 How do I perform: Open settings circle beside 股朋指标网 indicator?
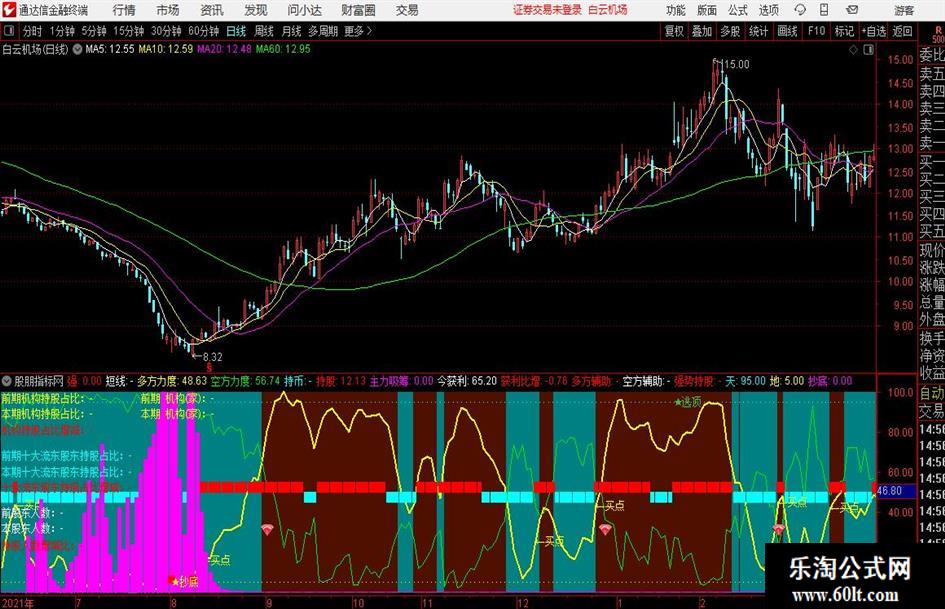[x=7, y=381]
